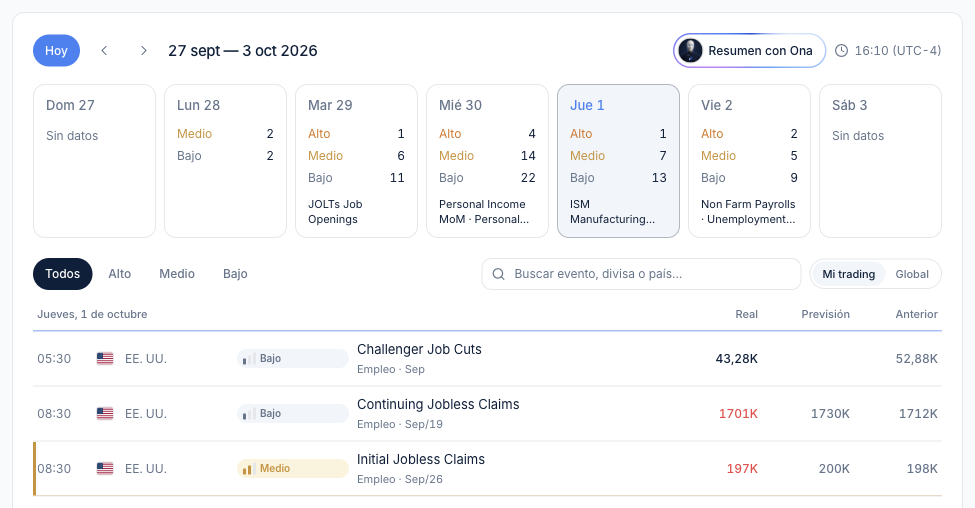Select the Vie 2 day card
This screenshot has height=508, width=975.
coord(749,161)
